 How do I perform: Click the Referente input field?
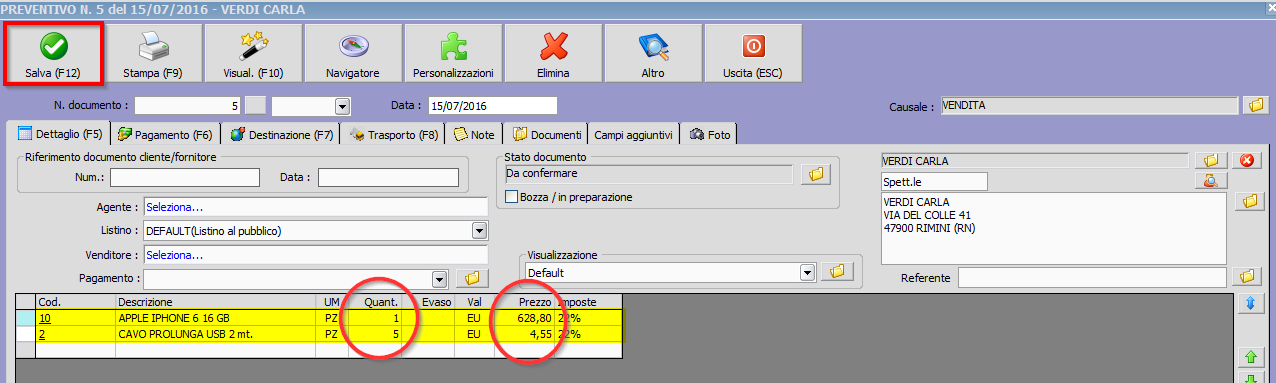1092,277
